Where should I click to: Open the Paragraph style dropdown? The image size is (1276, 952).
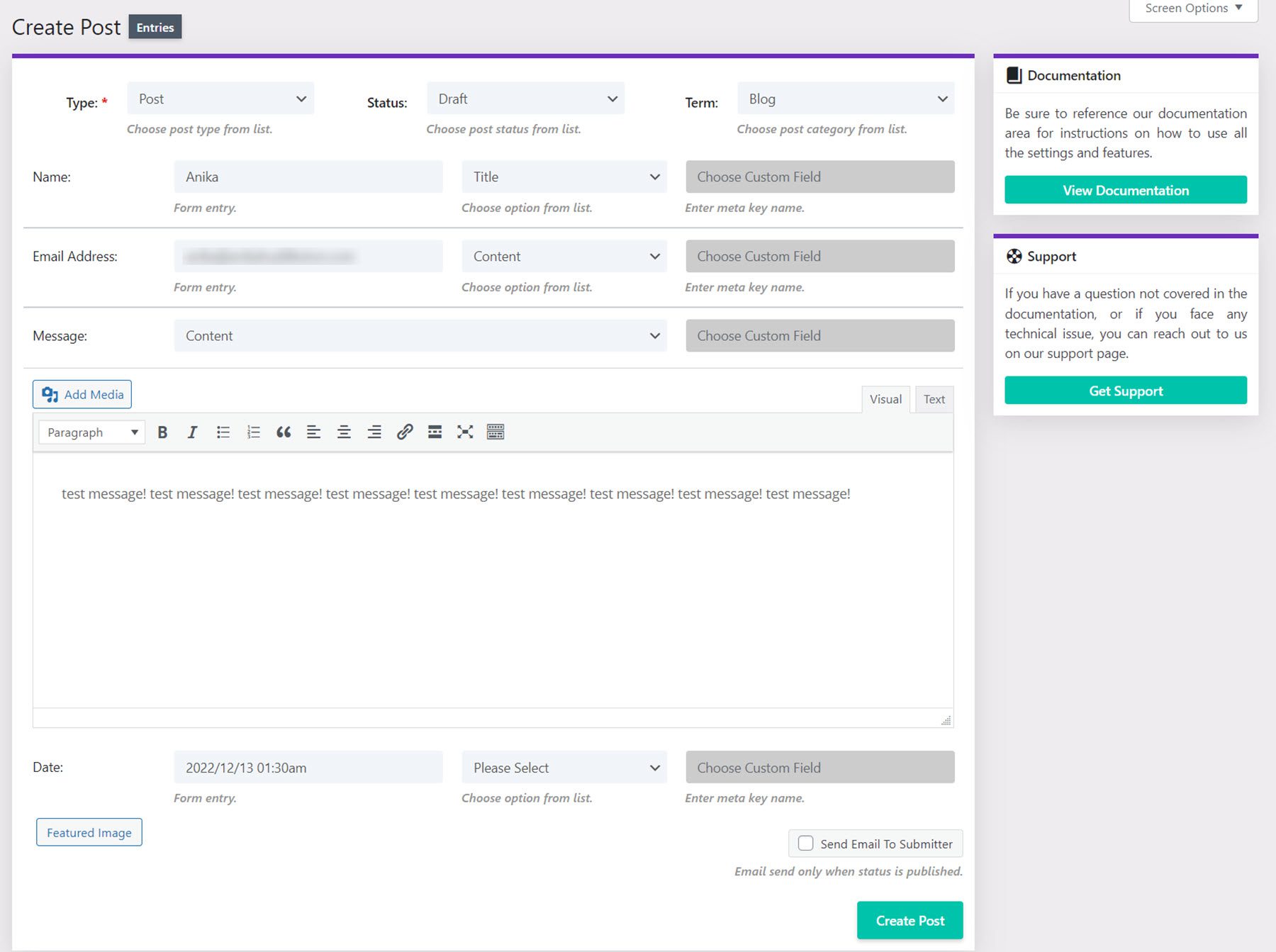click(x=90, y=432)
